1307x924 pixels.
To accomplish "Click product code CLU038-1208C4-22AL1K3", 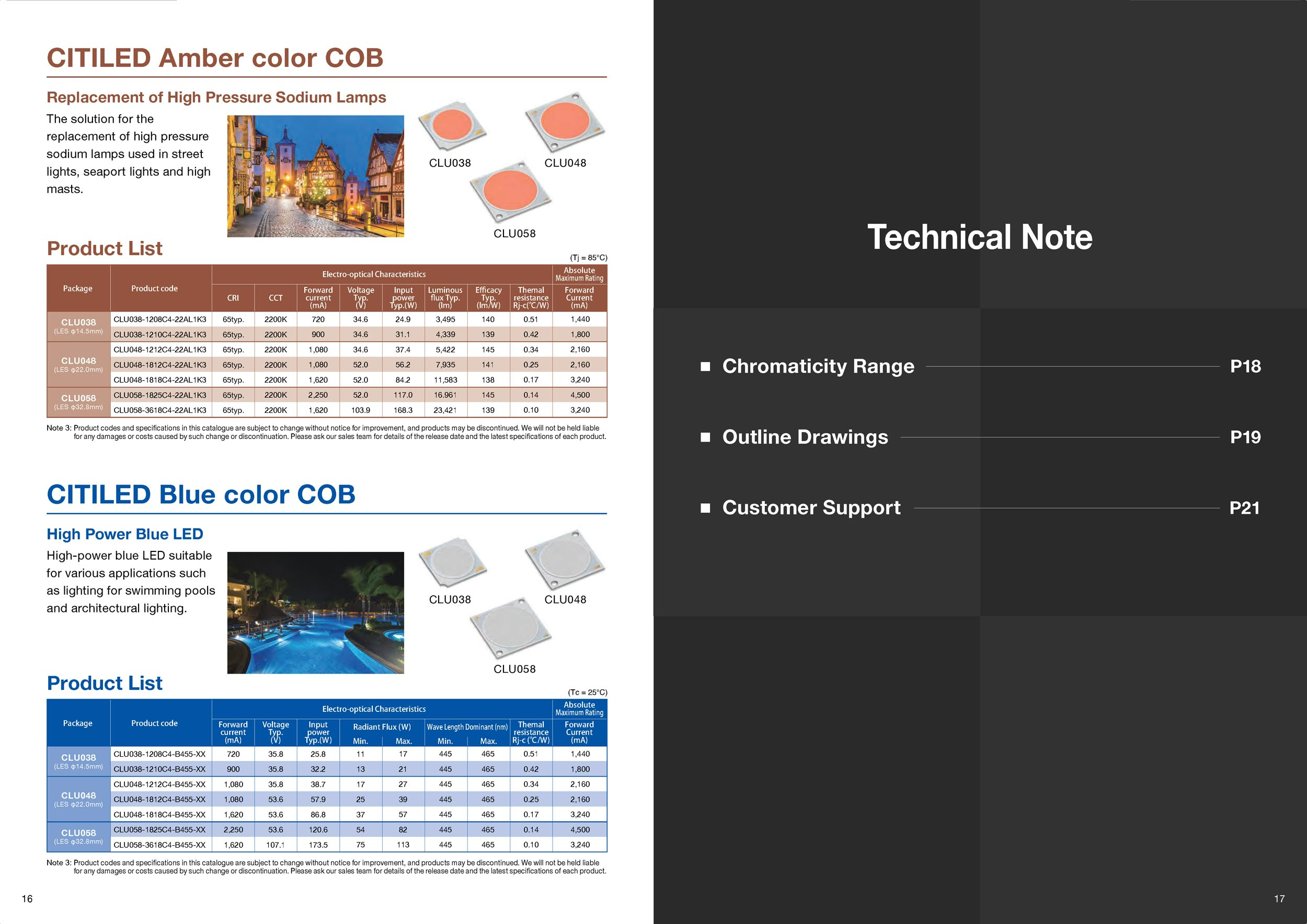I will point(160,319).
